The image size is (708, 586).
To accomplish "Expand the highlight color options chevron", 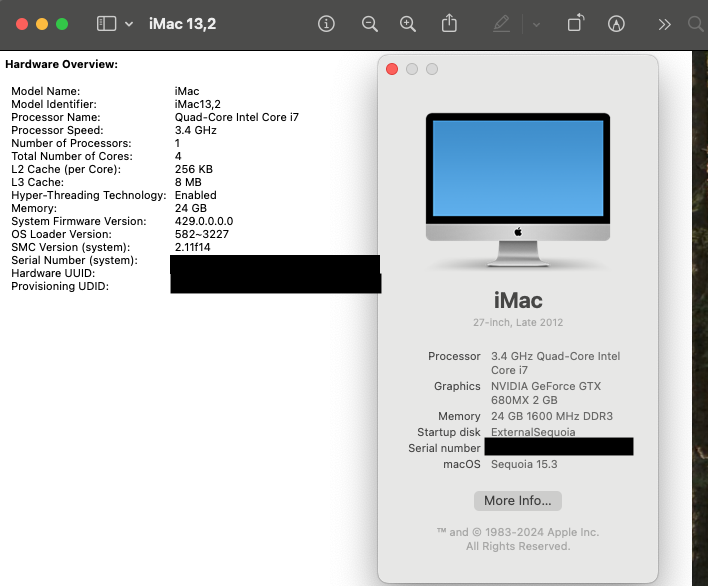I will pos(536,25).
